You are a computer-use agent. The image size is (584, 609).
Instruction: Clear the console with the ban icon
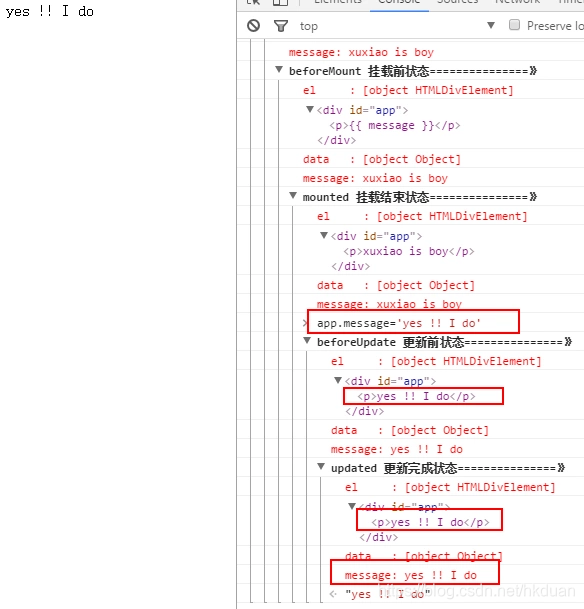(x=254, y=26)
